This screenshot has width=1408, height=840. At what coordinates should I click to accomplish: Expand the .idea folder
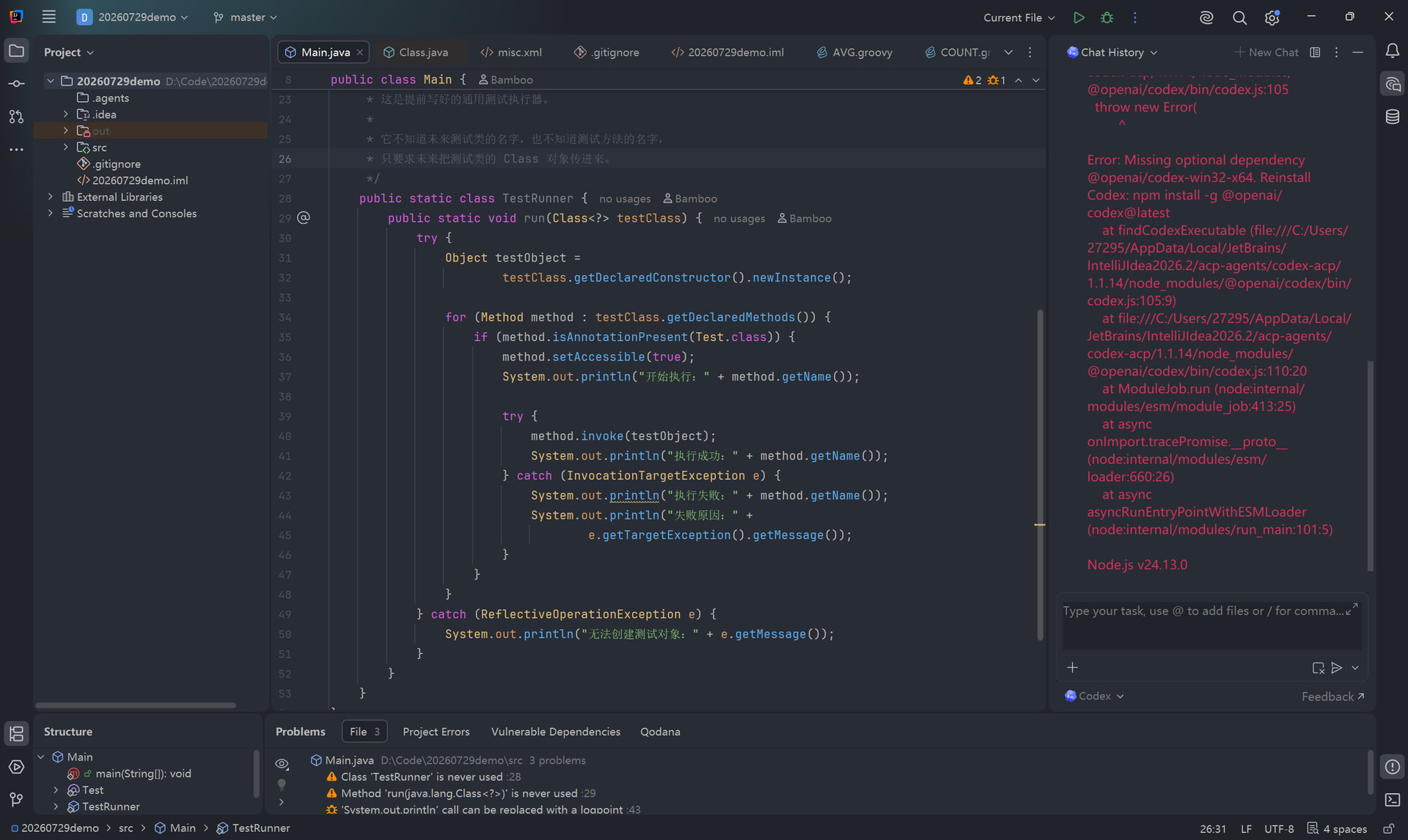66,114
